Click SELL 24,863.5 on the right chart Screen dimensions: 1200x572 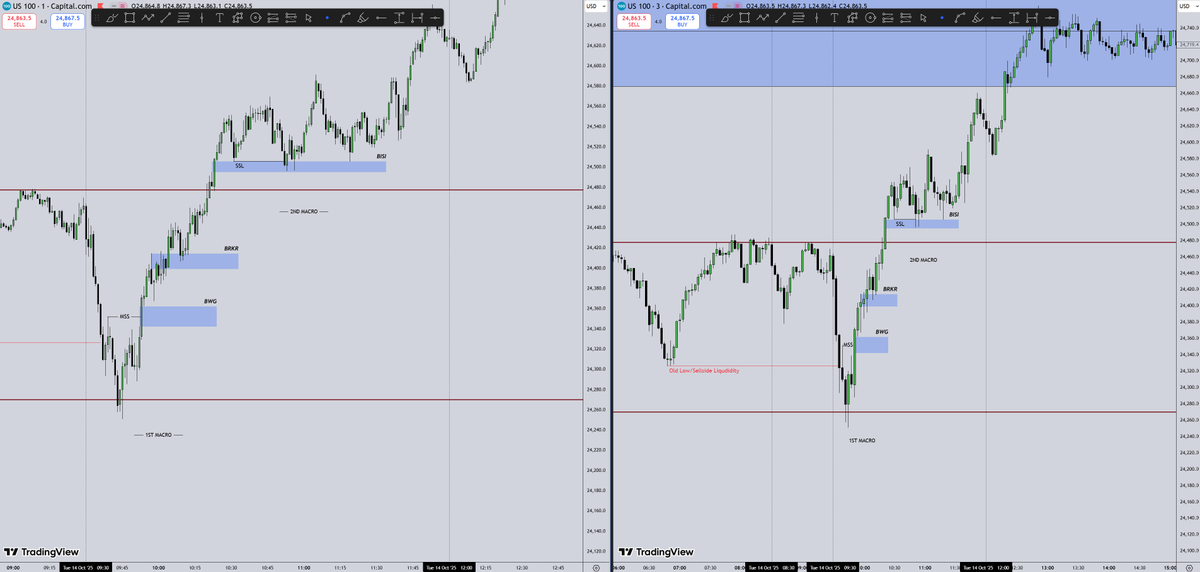click(634, 21)
